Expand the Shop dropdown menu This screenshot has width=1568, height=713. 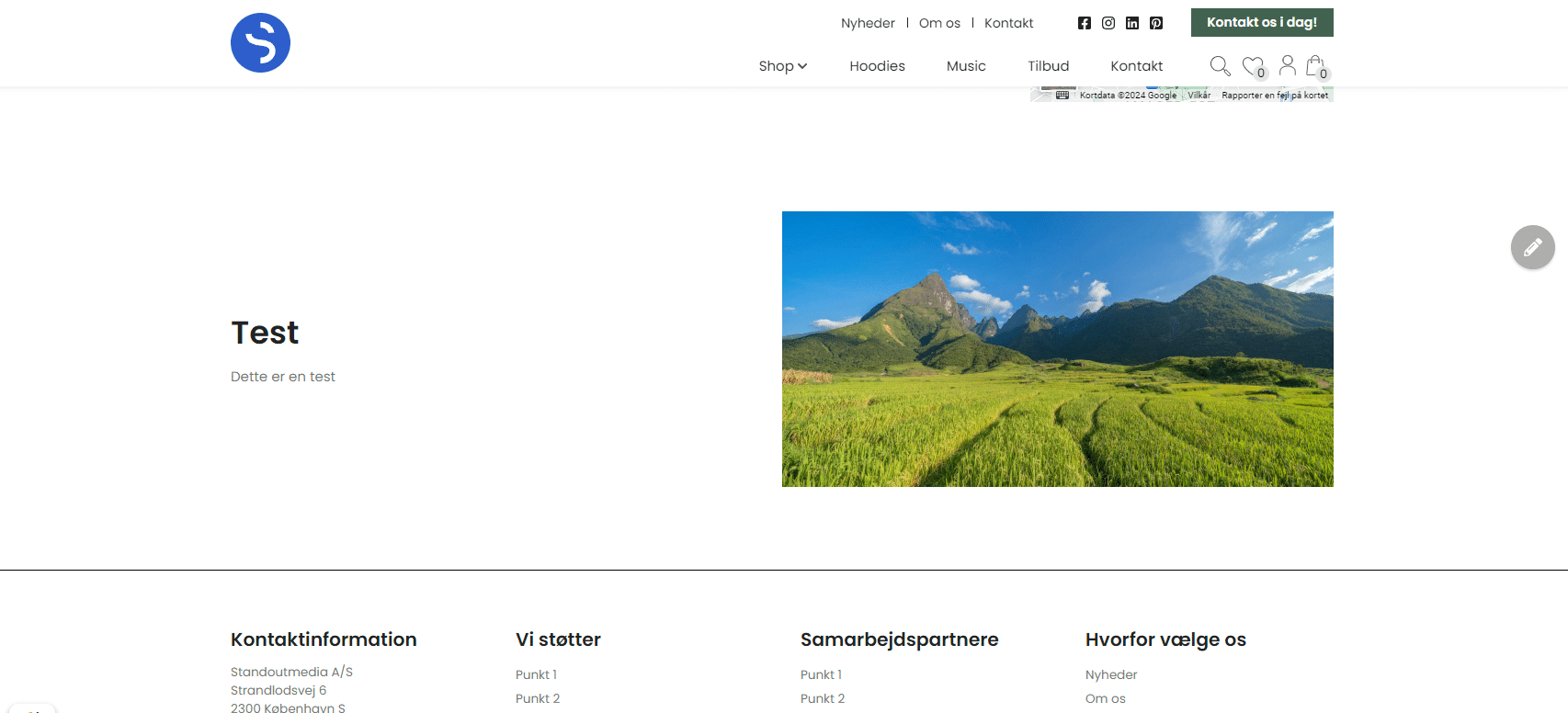(x=782, y=66)
